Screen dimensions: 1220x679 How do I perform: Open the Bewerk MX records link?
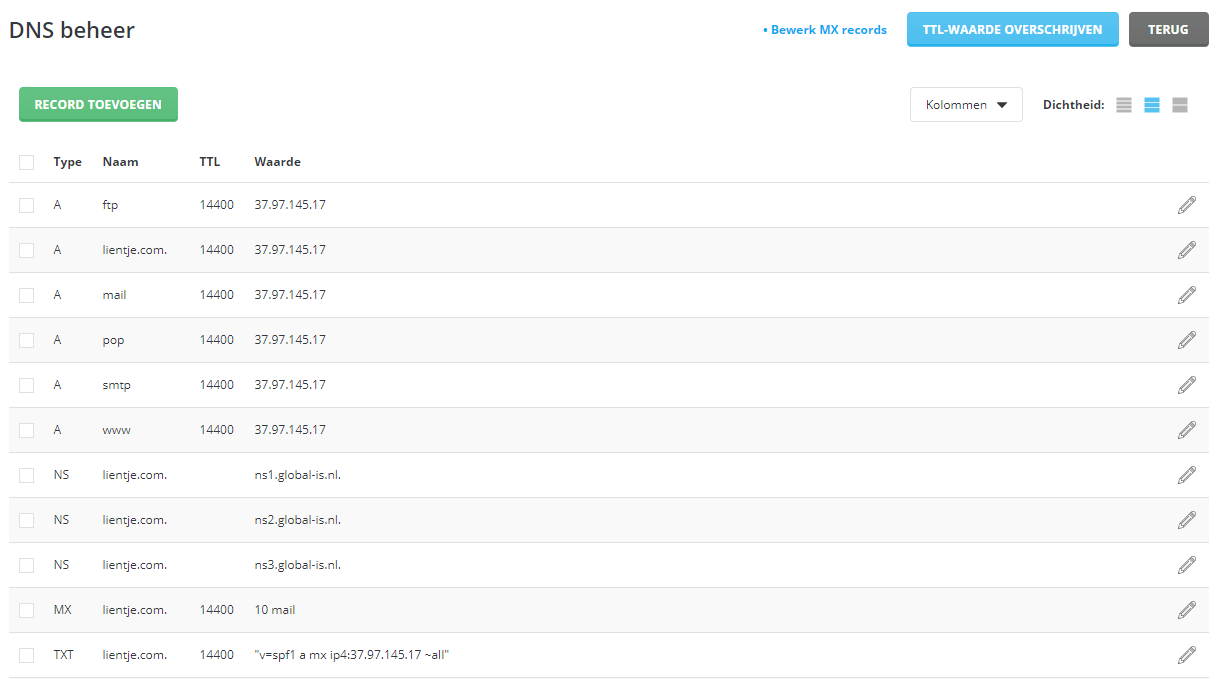pos(828,30)
